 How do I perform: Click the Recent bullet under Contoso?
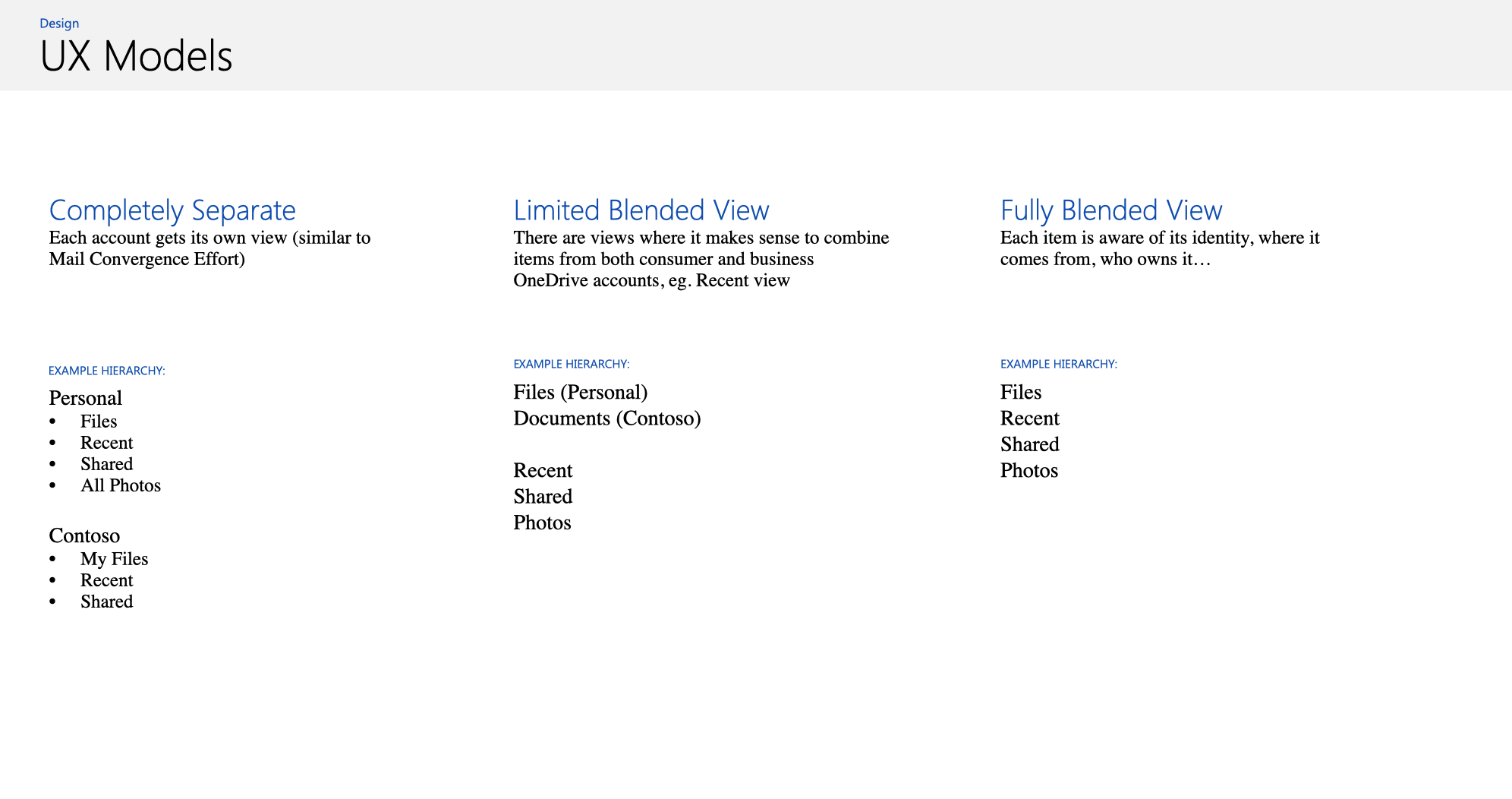pyautogui.click(x=106, y=580)
